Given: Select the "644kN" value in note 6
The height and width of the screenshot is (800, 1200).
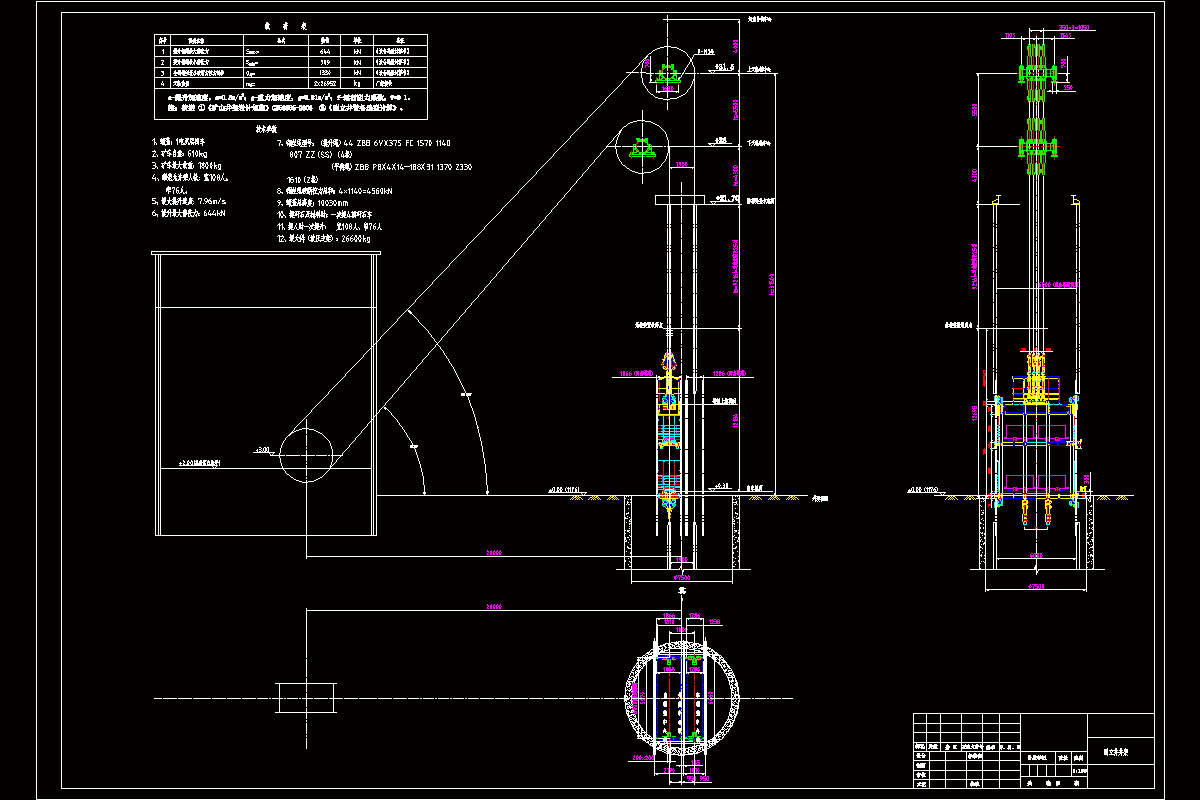Looking at the screenshot, I should [215, 213].
